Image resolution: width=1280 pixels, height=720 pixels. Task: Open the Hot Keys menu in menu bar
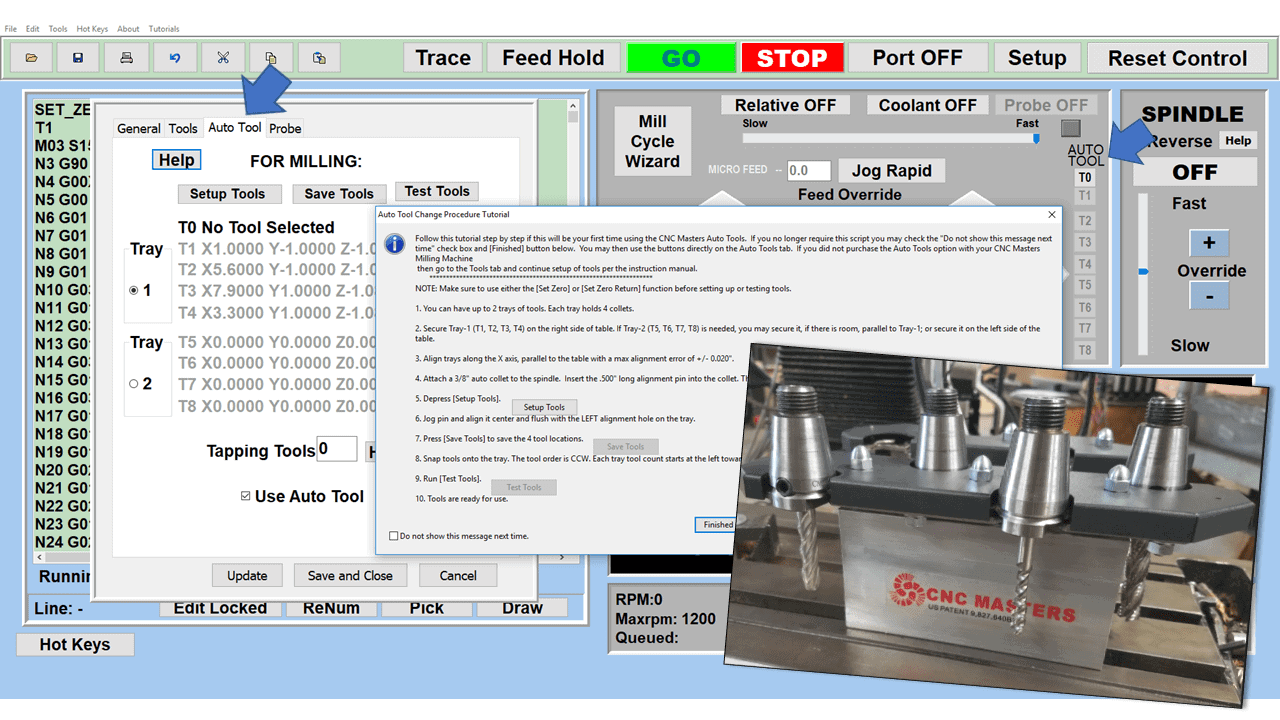(x=92, y=29)
